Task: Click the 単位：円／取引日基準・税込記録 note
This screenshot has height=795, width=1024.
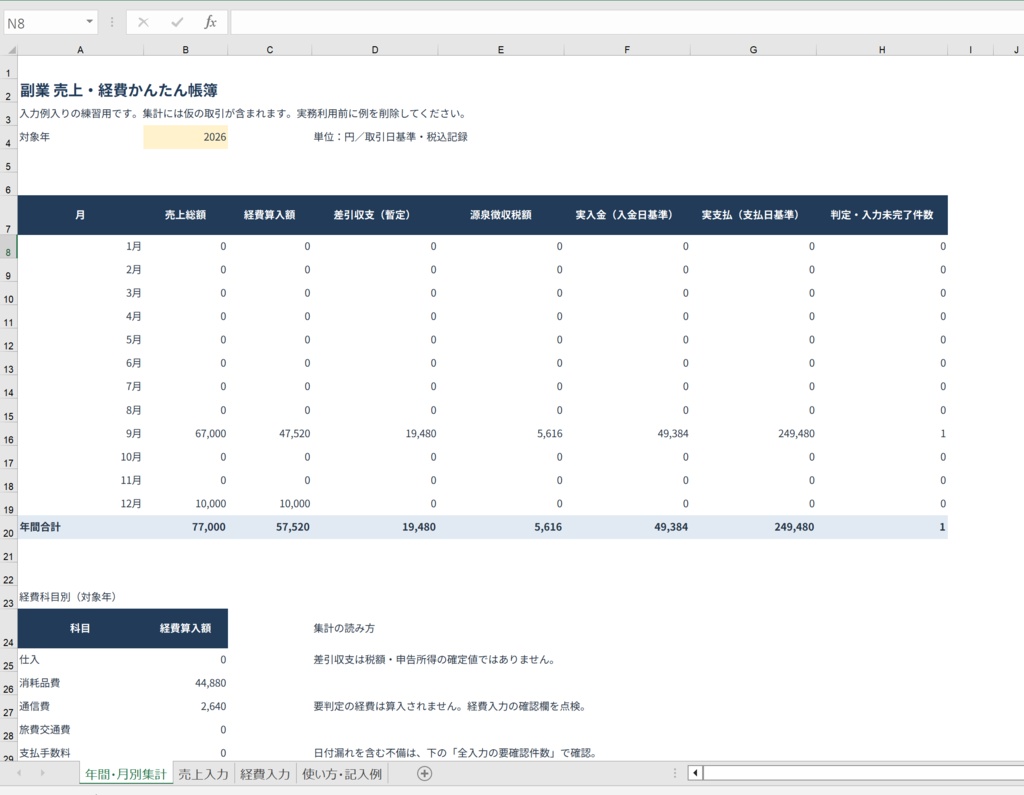Action: [391, 137]
